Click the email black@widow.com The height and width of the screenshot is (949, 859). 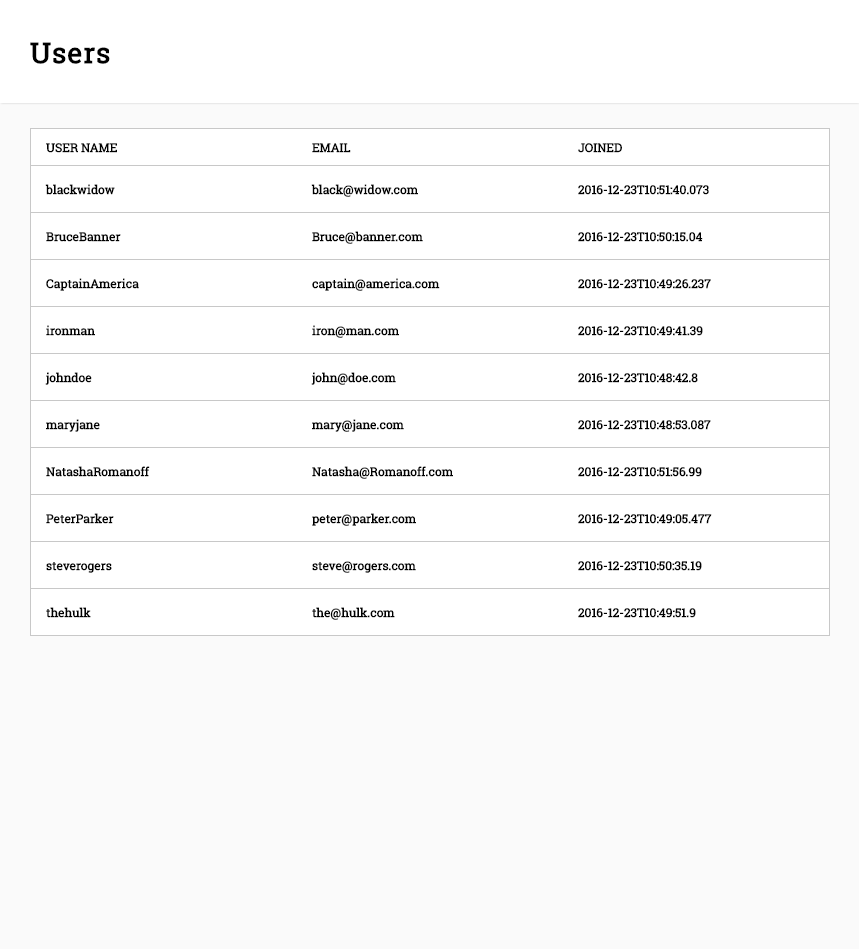[365, 190]
